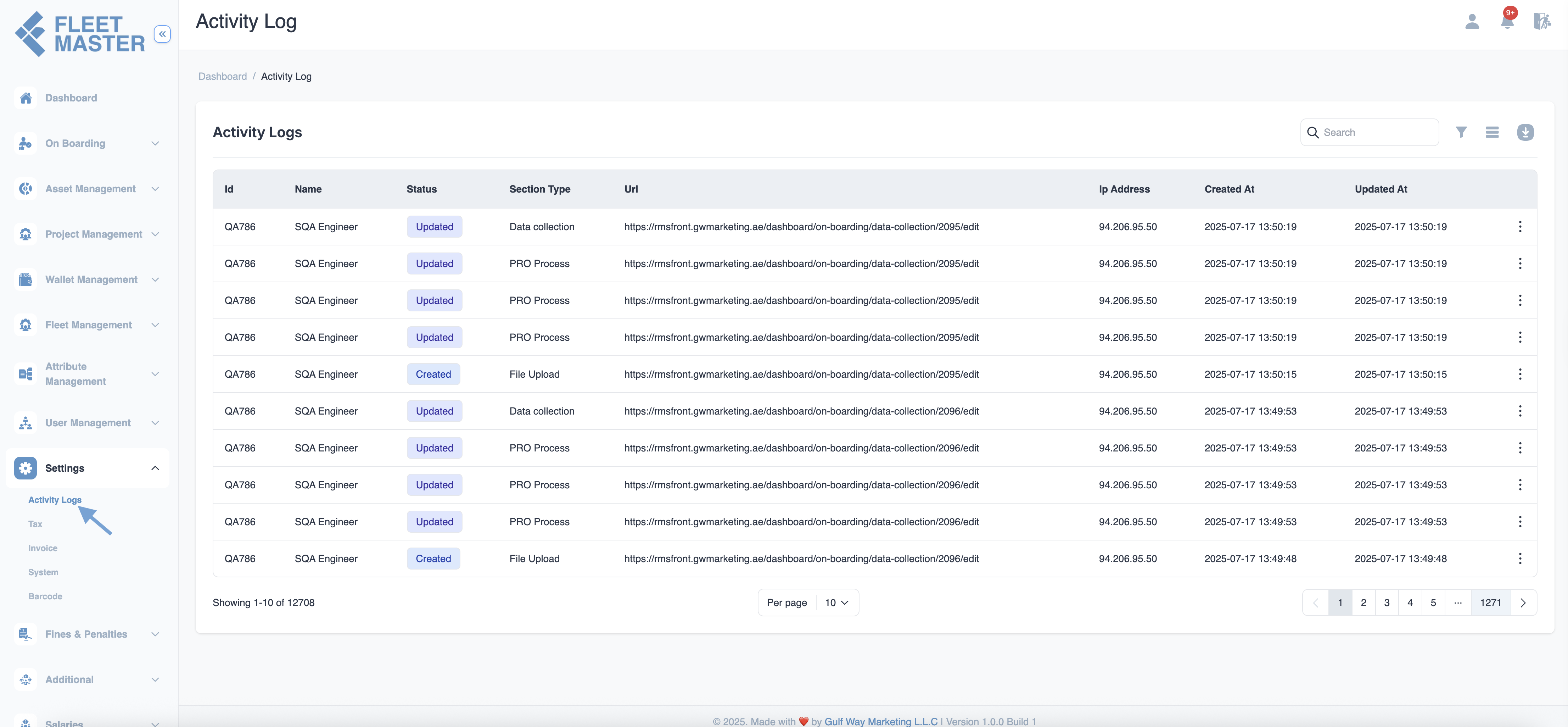The width and height of the screenshot is (1568, 727).
Task: Click the Attribute Management sidebar icon
Action: [26, 374]
